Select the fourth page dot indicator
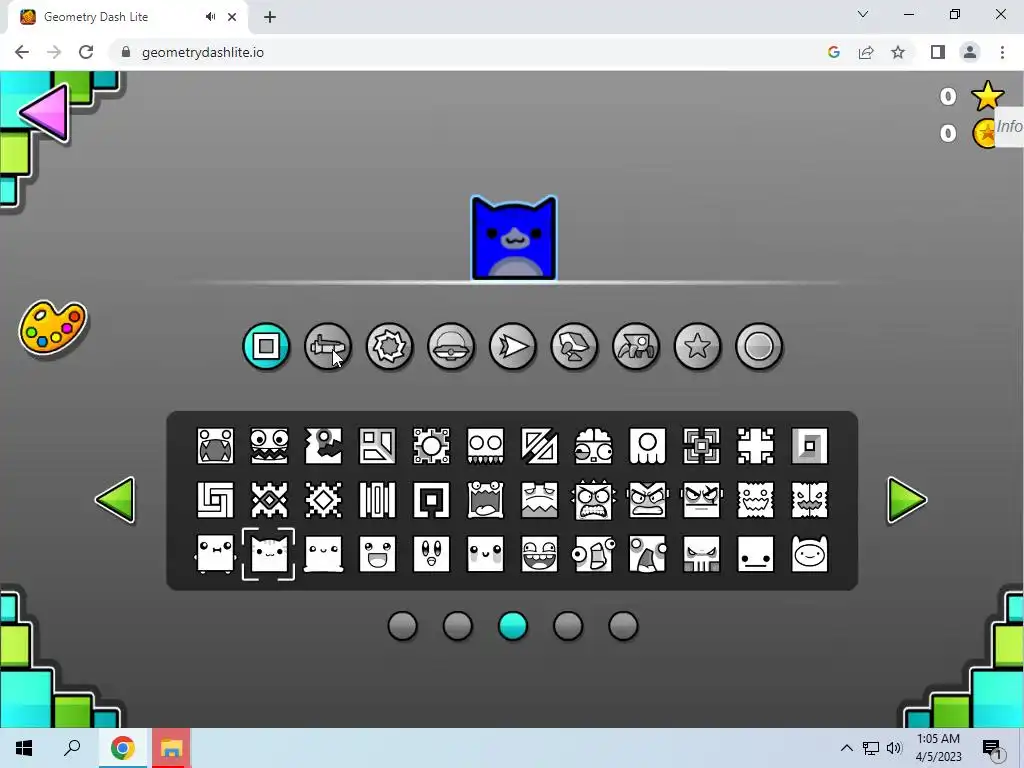 tap(568, 626)
